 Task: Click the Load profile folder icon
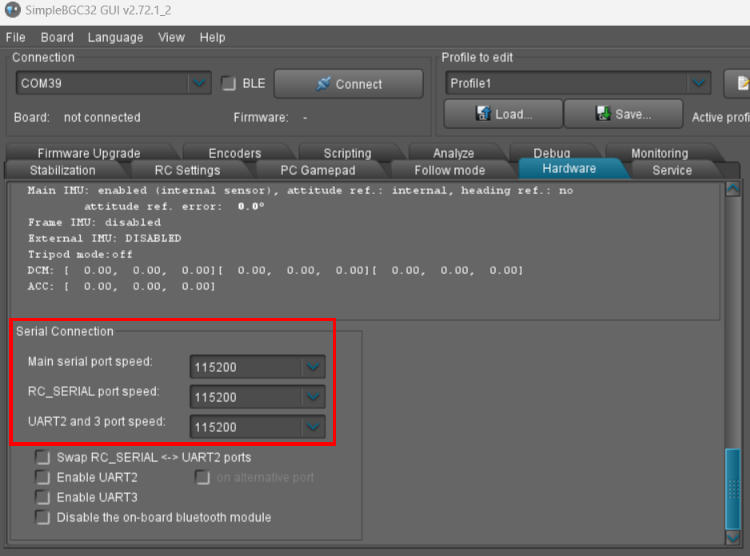click(x=483, y=113)
